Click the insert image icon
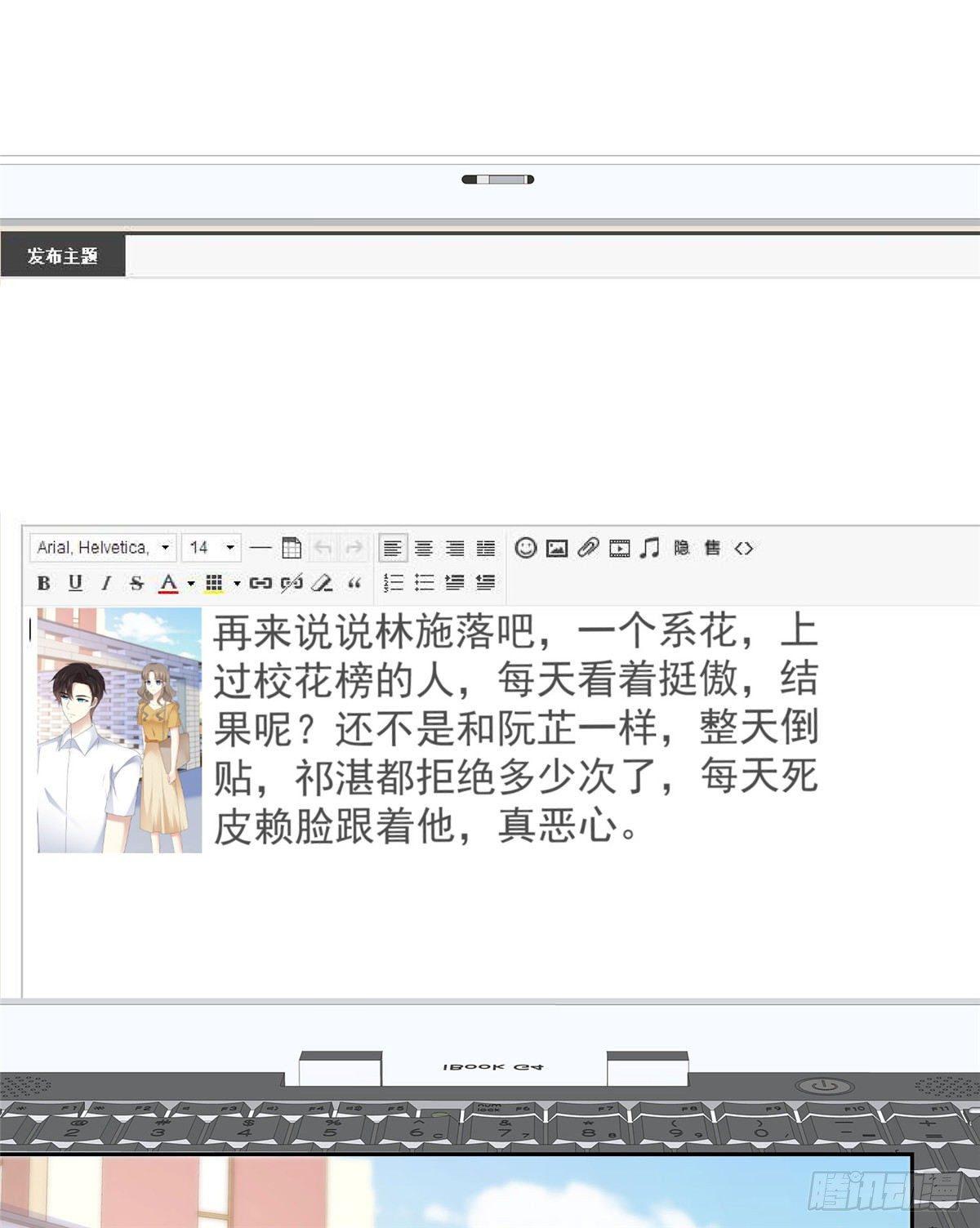 556,548
